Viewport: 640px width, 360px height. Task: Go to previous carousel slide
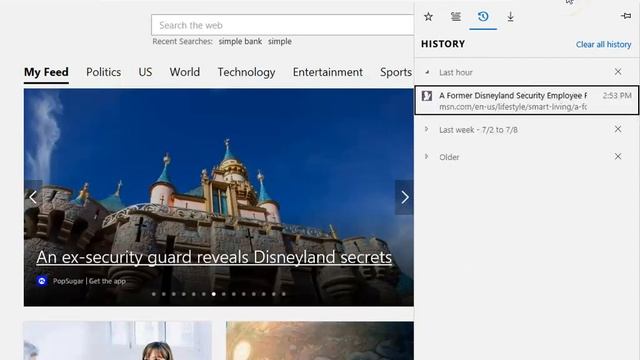[x=33, y=197]
